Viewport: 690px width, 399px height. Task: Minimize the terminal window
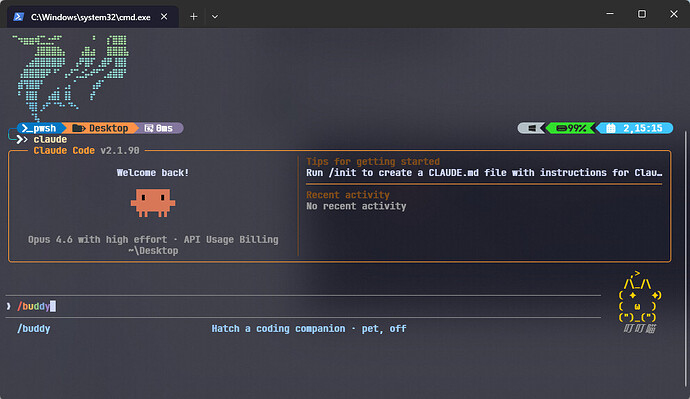[x=610, y=14]
